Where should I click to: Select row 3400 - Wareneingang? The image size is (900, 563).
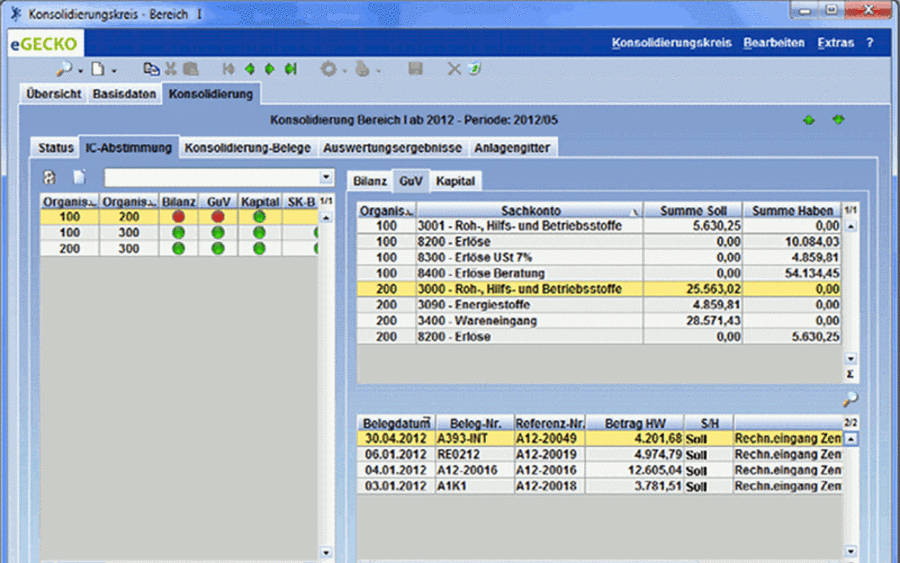(x=599, y=320)
